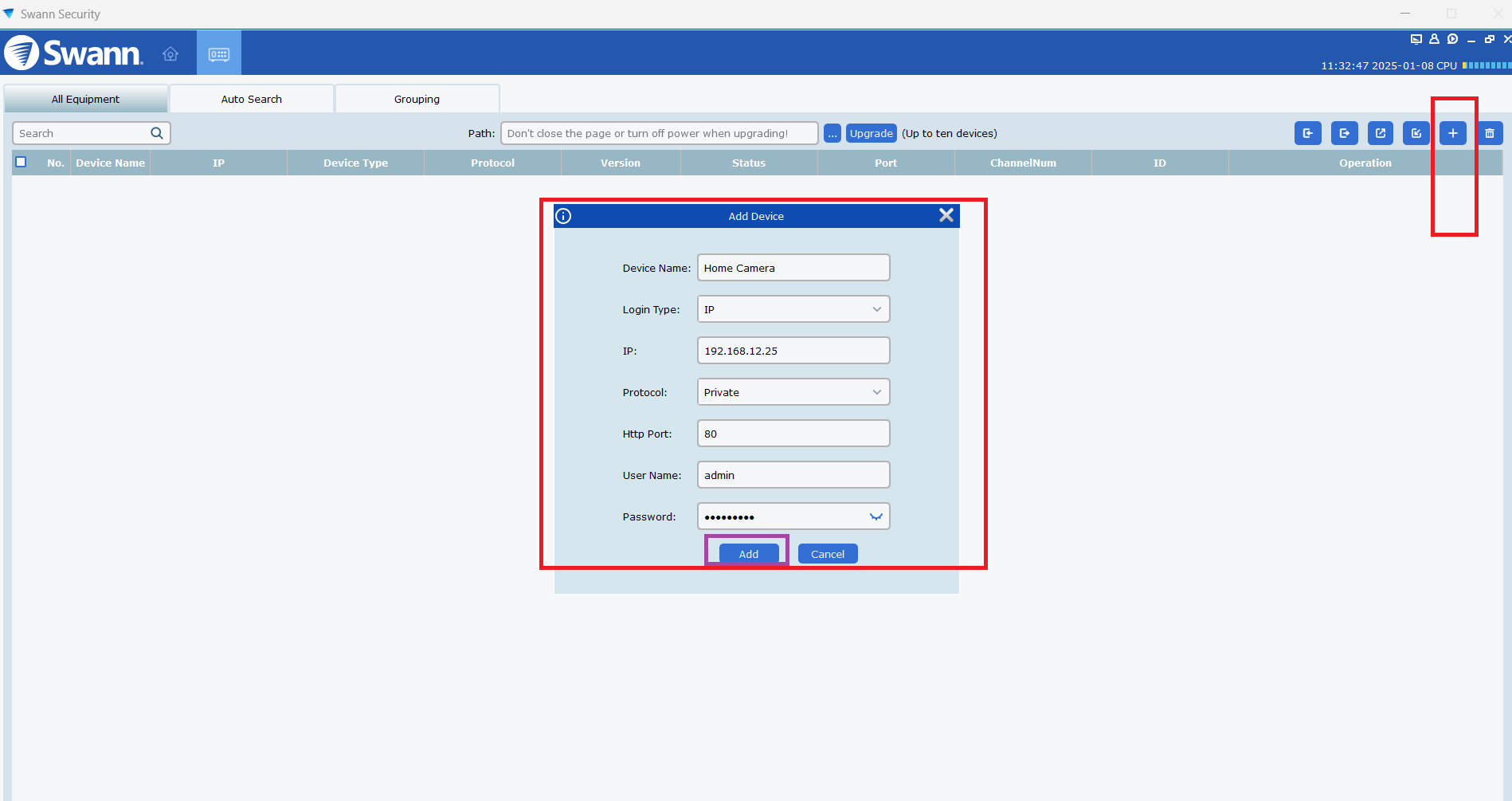
Task: Toggle the select-all checkbox in the table header
Action: coord(21,162)
